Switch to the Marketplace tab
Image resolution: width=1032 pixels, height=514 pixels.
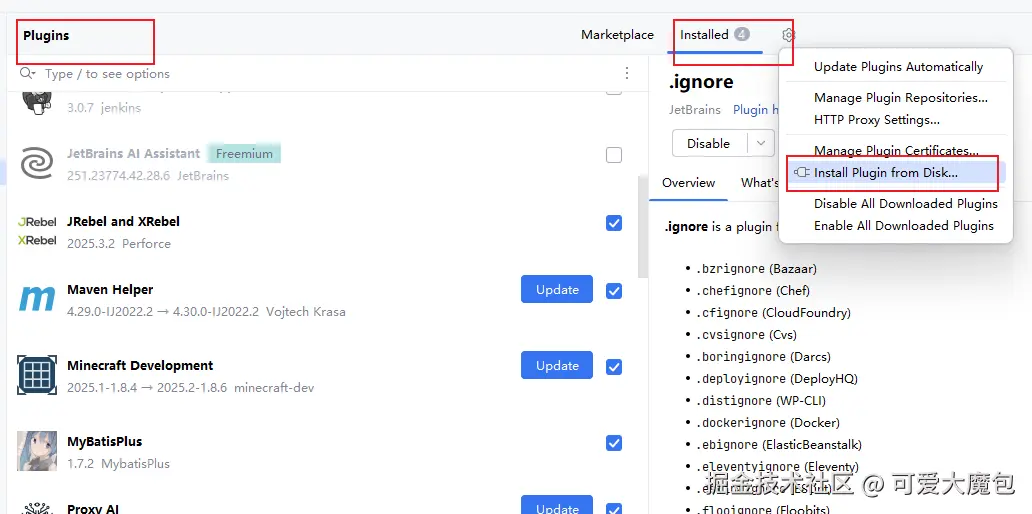[x=617, y=35]
